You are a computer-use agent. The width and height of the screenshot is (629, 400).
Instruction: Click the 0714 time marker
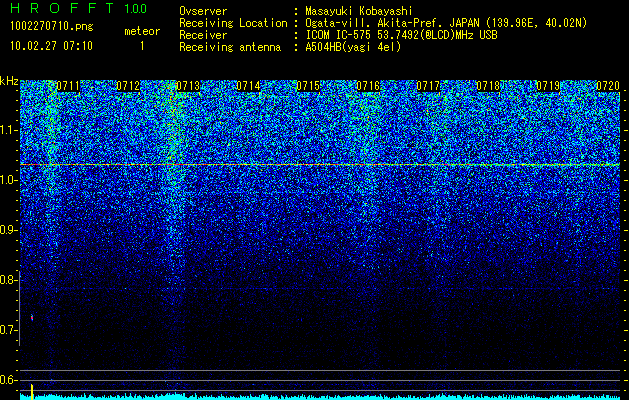point(248,86)
